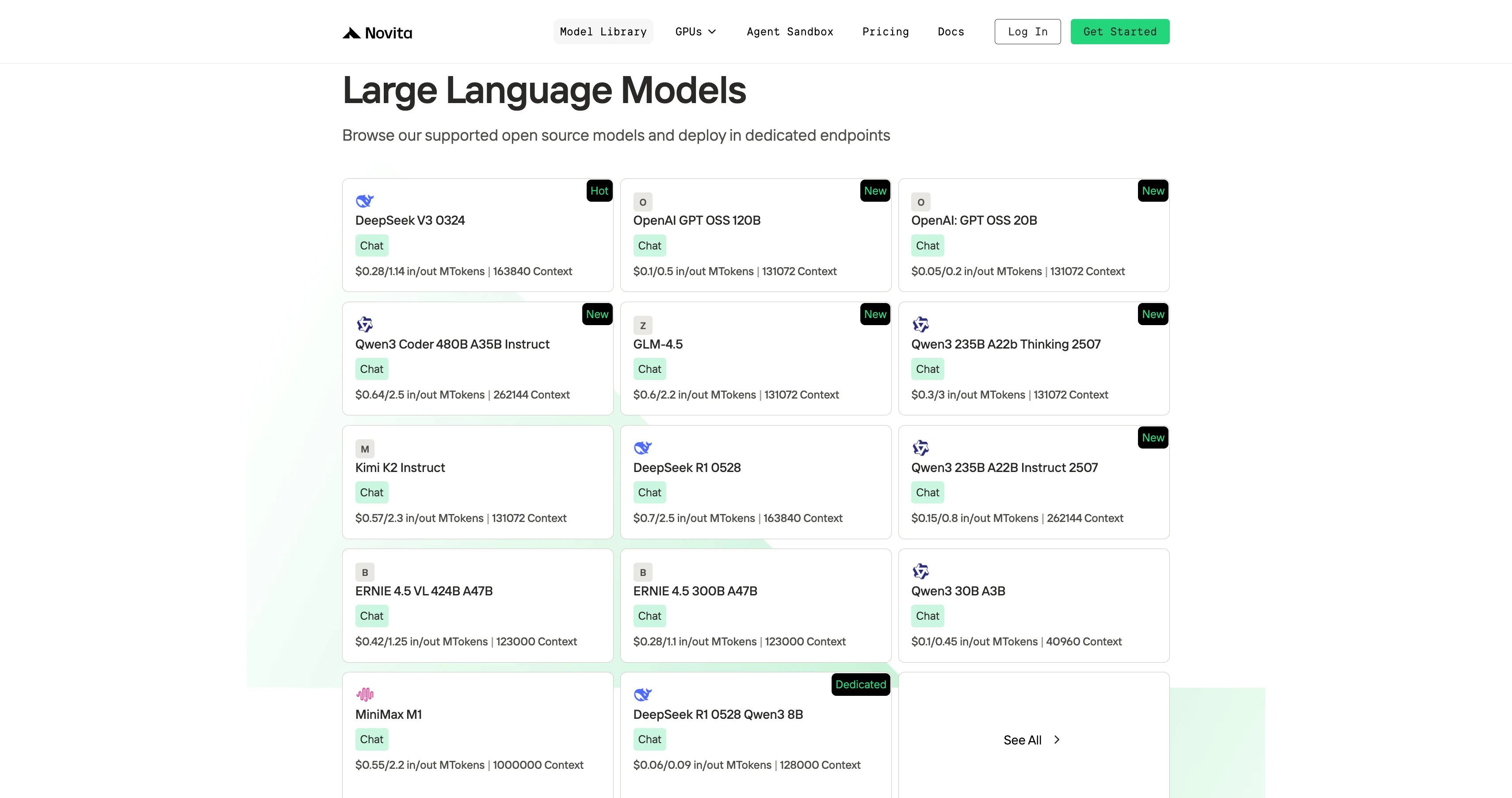Click the DeepSeek V3 0324 whale icon
The width and height of the screenshot is (1512, 798).
tap(364, 201)
